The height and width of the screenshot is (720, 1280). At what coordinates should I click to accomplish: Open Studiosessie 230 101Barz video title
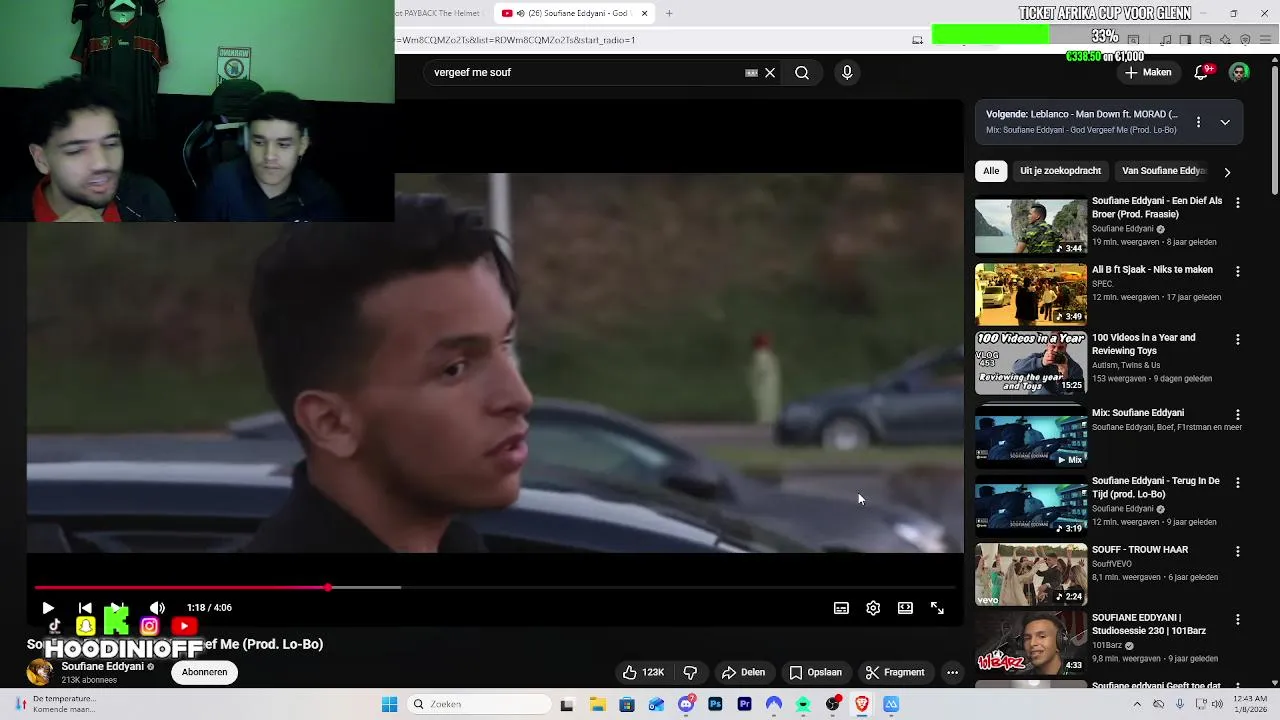coord(1148,625)
